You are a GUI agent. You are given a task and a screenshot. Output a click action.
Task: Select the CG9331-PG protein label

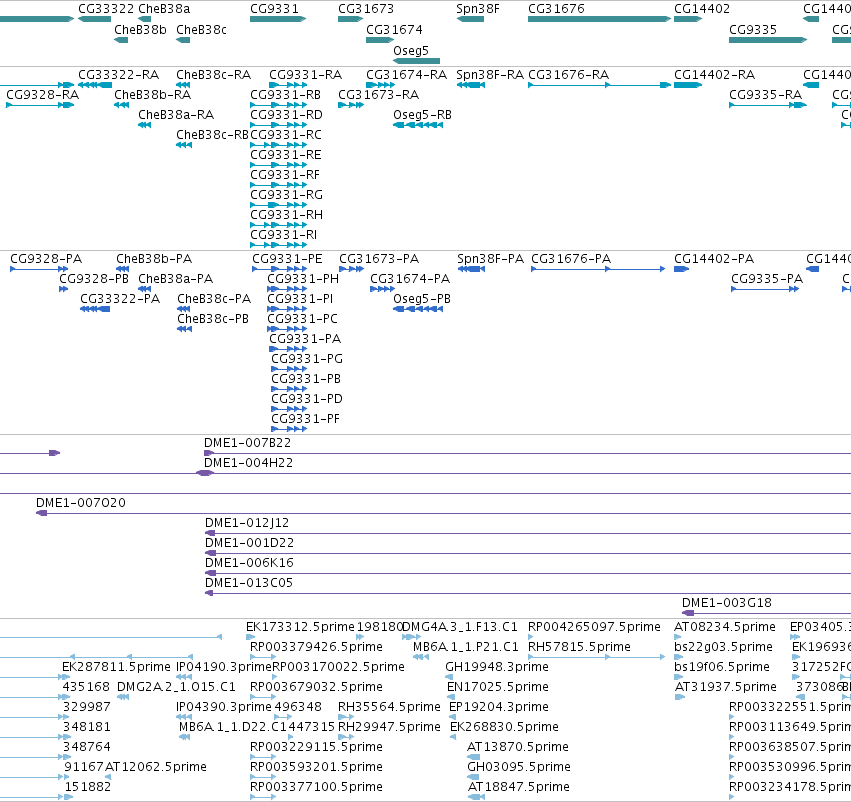[307, 359]
